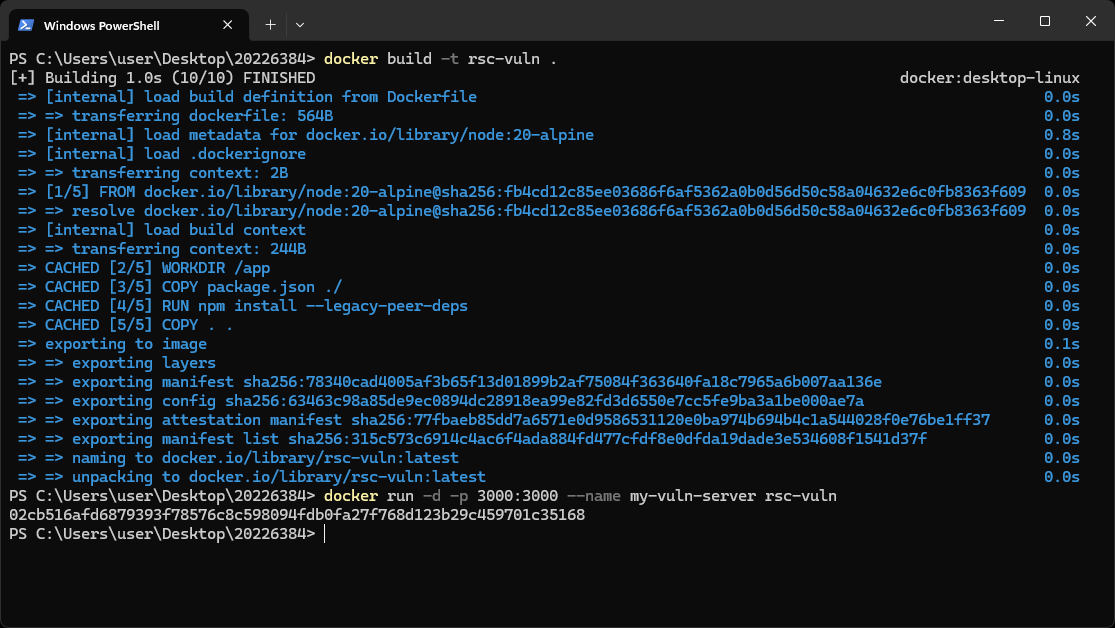This screenshot has width=1115, height=628.
Task: Click 'transferring context: 244B' line
Action: (x=162, y=249)
